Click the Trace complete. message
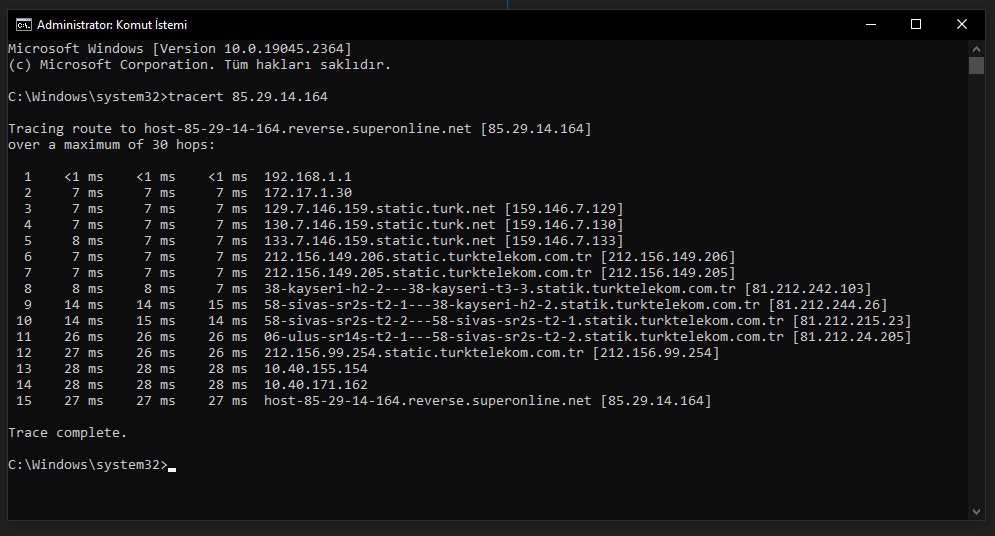Screen dimensions: 995x536 coord(67,433)
